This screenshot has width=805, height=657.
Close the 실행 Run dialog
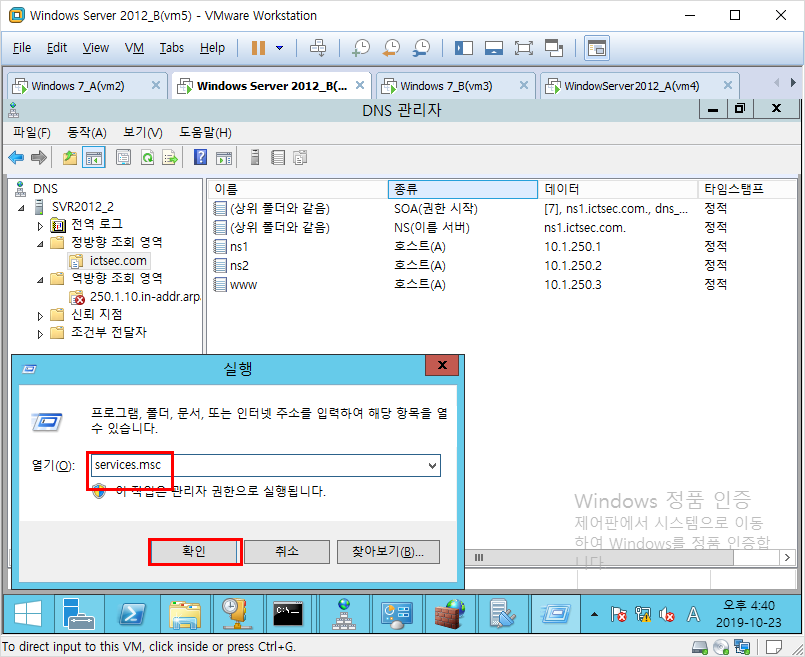pyautogui.click(x=442, y=365)
